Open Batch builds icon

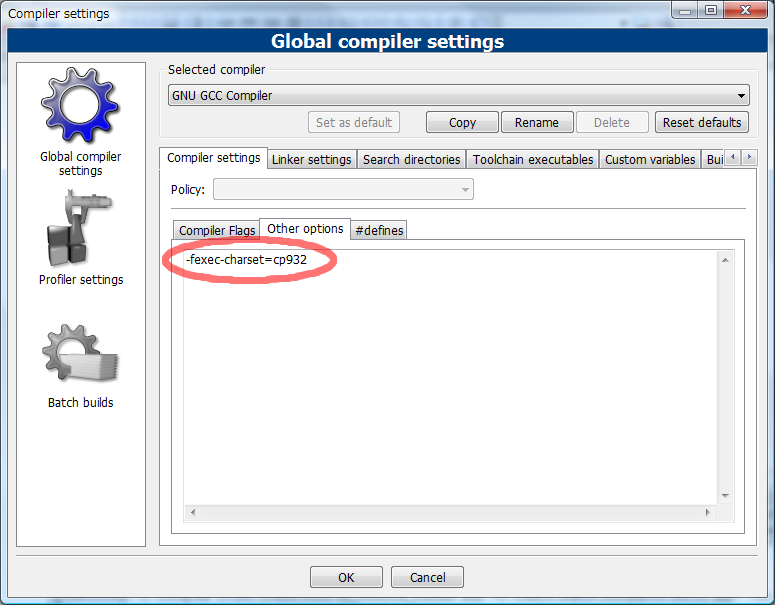[80, 353]
